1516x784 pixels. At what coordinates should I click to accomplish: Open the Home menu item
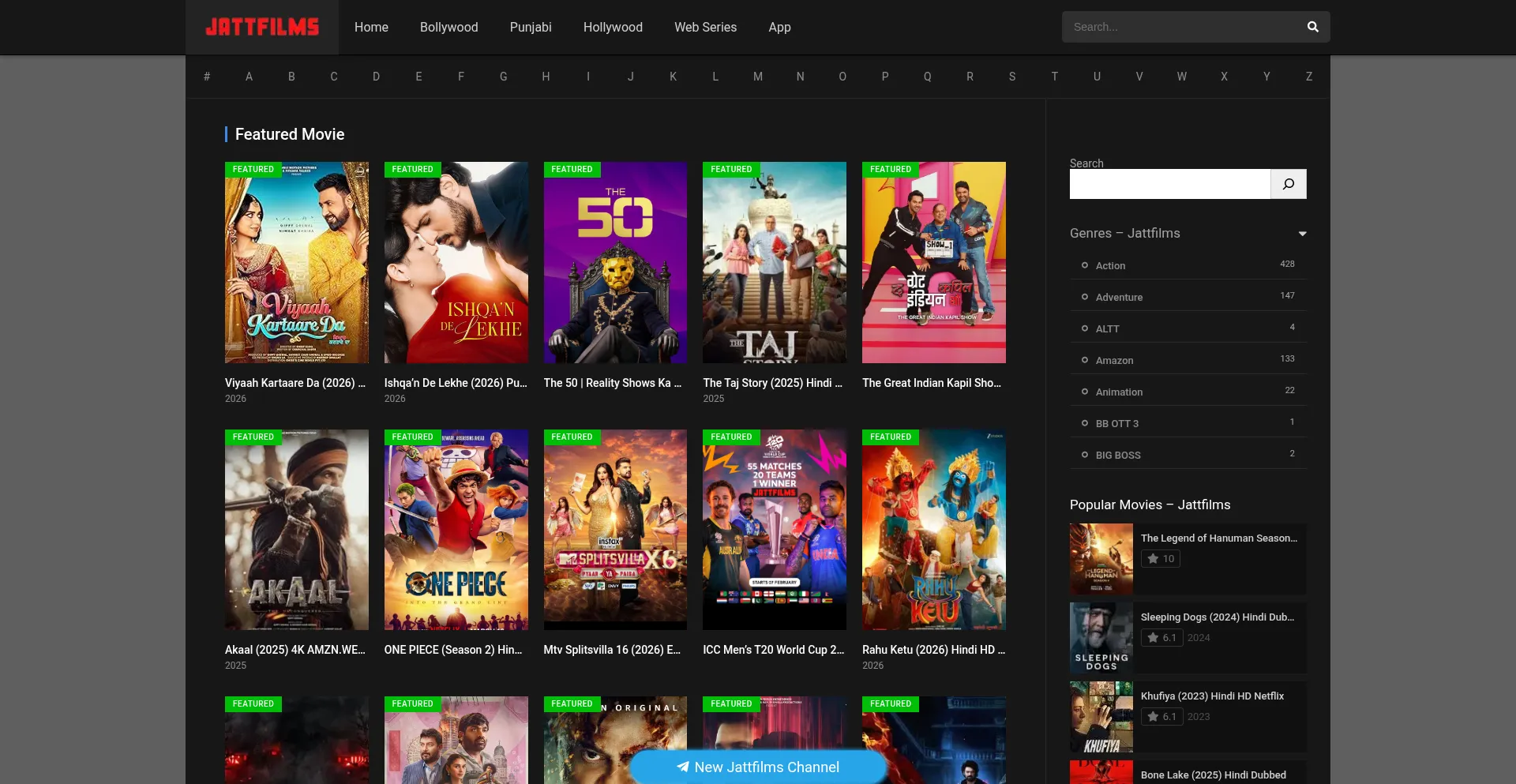pos(371,27)
